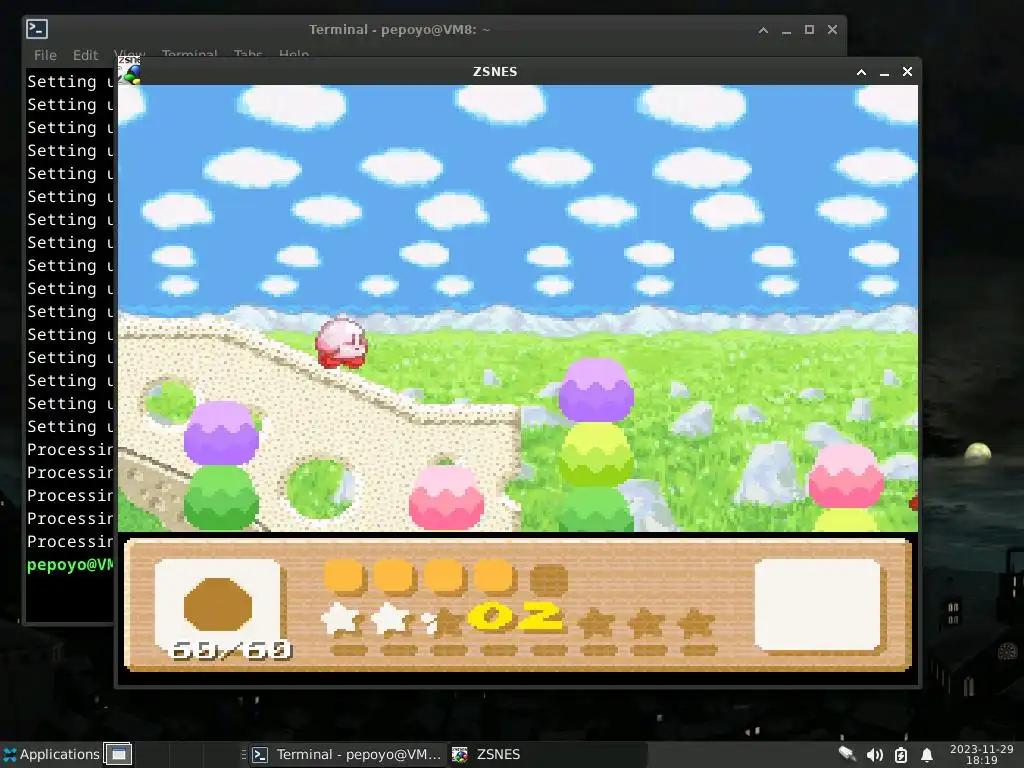Click the Terminal window icon in its title bar
Image resolution: width=1024 pixels, height=768 pixels.
[x=37, y=29]
